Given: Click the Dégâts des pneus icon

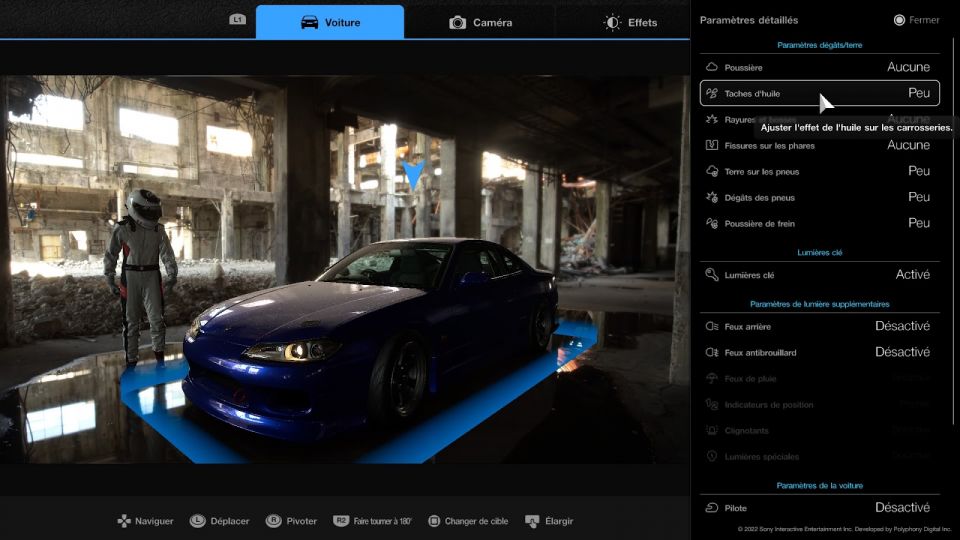Looking at the screenshot, I should pyautogui.click(x=711, y=197).
